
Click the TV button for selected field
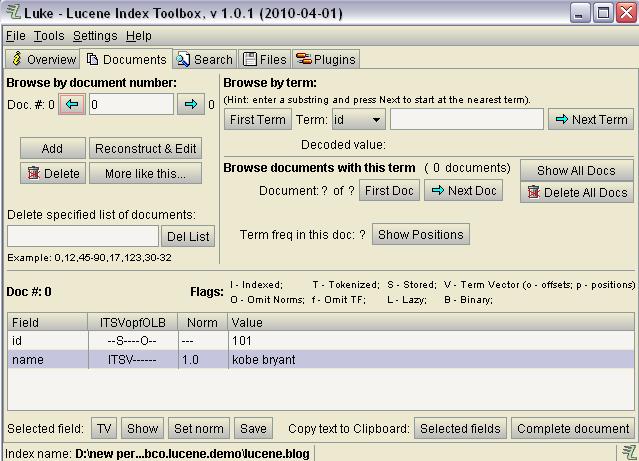coord(104,428)
